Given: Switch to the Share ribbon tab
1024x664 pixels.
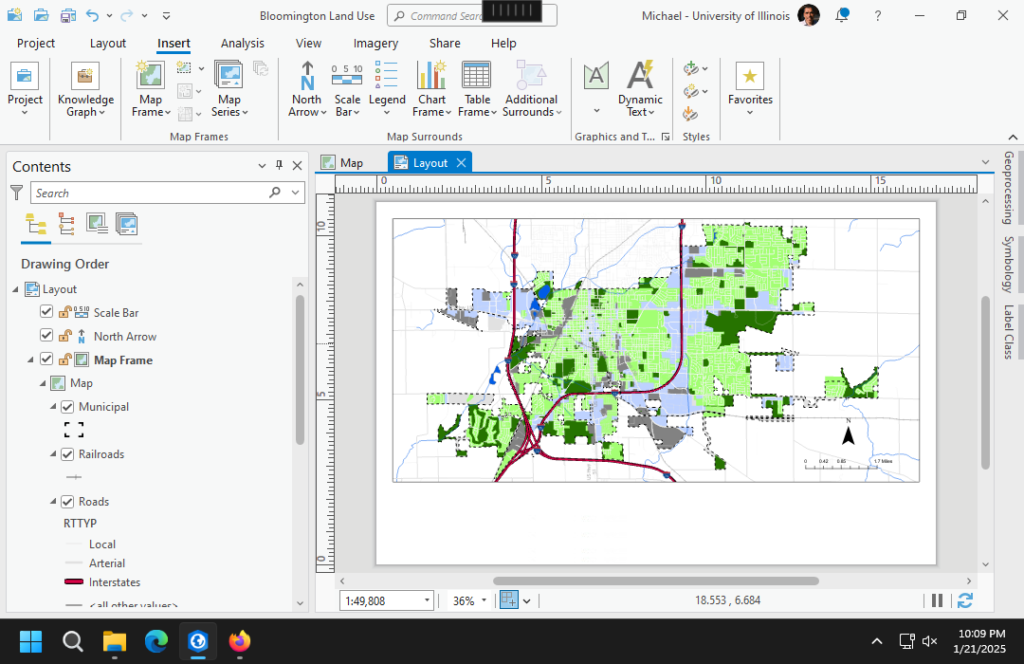Looking at the screenshot, I should tap(445, 43).
